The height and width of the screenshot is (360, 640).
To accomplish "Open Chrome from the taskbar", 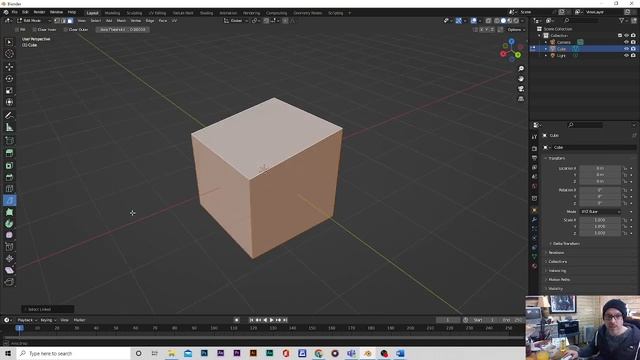I will [318, 353].
